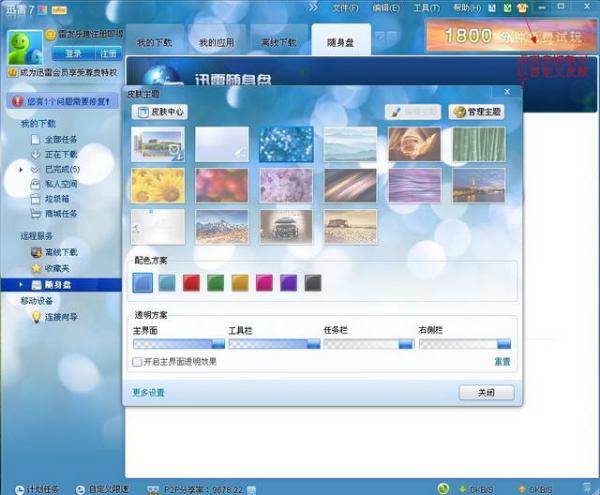The height and width of the screenshot is (495, 600).
Task: Click the 连接向导 light bulb icon
Action: click(x=36, y=317)
